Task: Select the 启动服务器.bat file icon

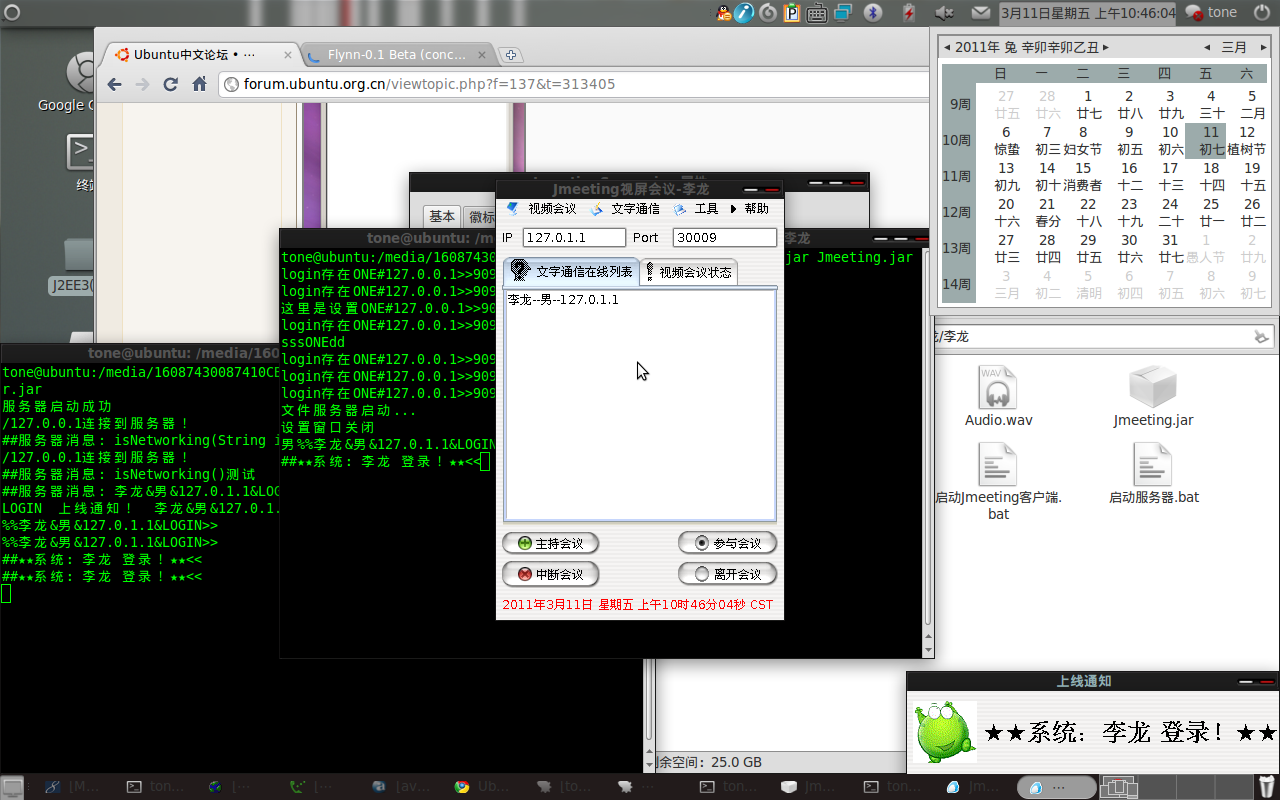Action: 1153,474
